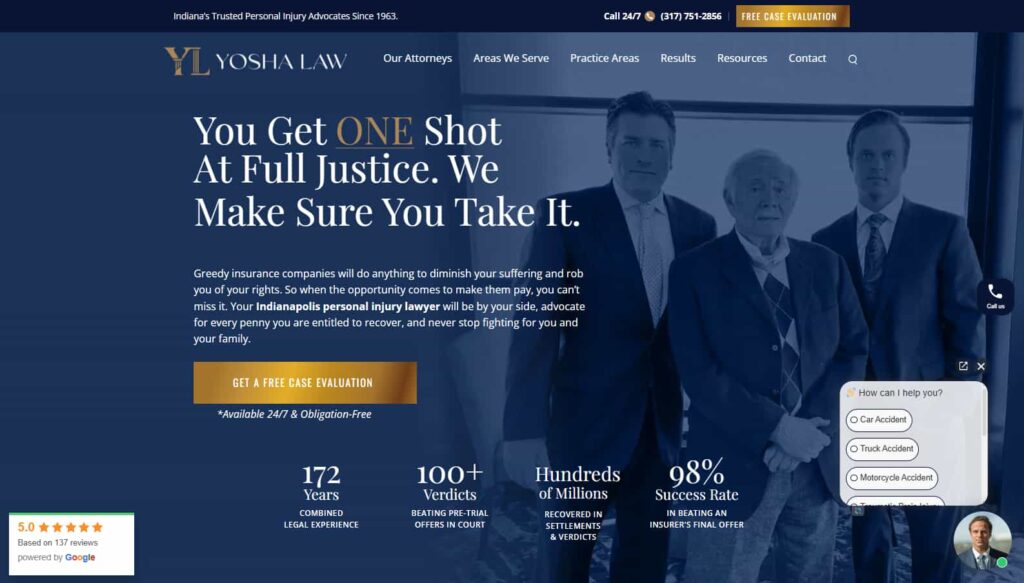This screenshot has width=1024, height=583.
Task: Open the search magnifier icon in navigation
Action: tap(852, 59)
